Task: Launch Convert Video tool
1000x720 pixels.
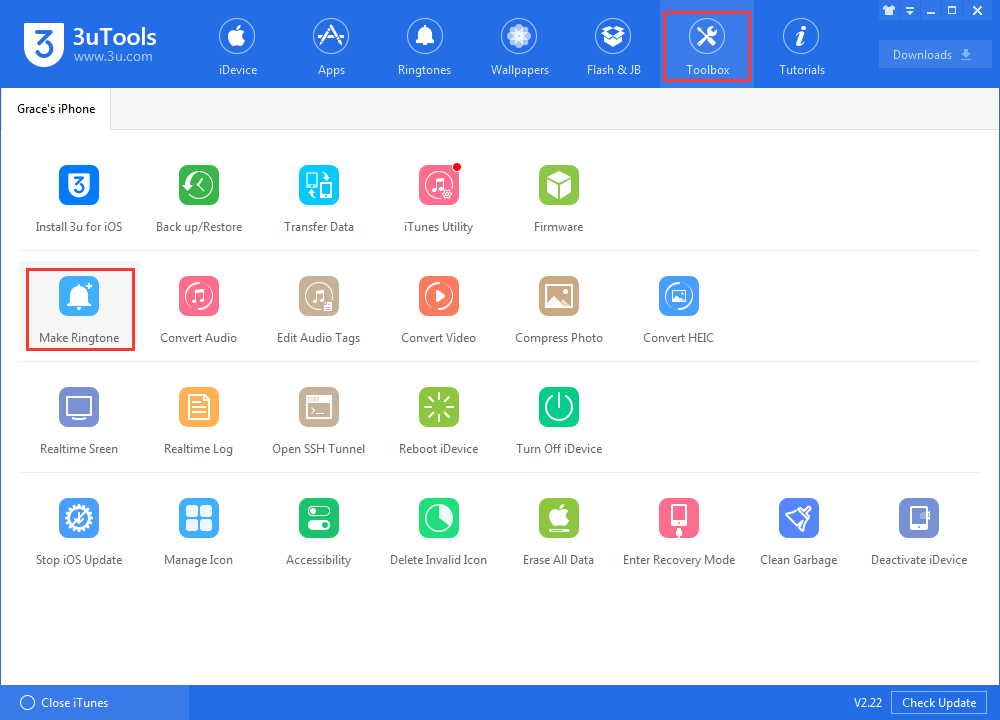Action: [439, 310]
